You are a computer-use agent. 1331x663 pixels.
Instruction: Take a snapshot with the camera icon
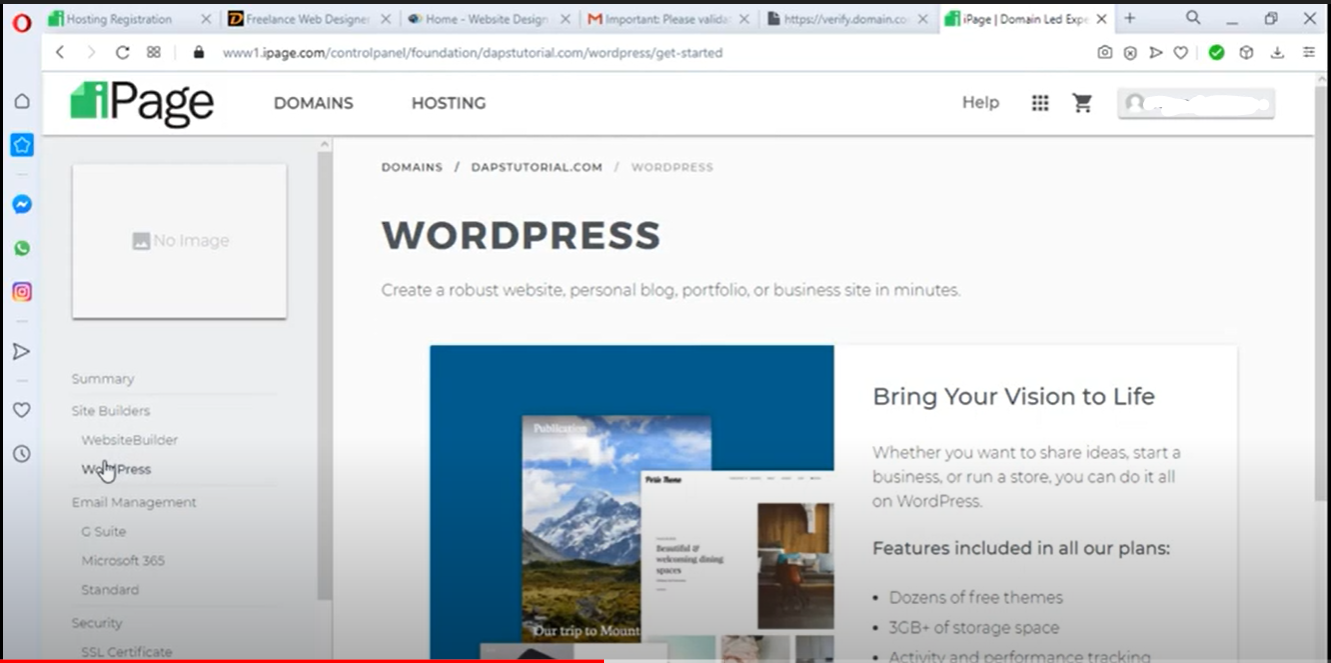1104,52
